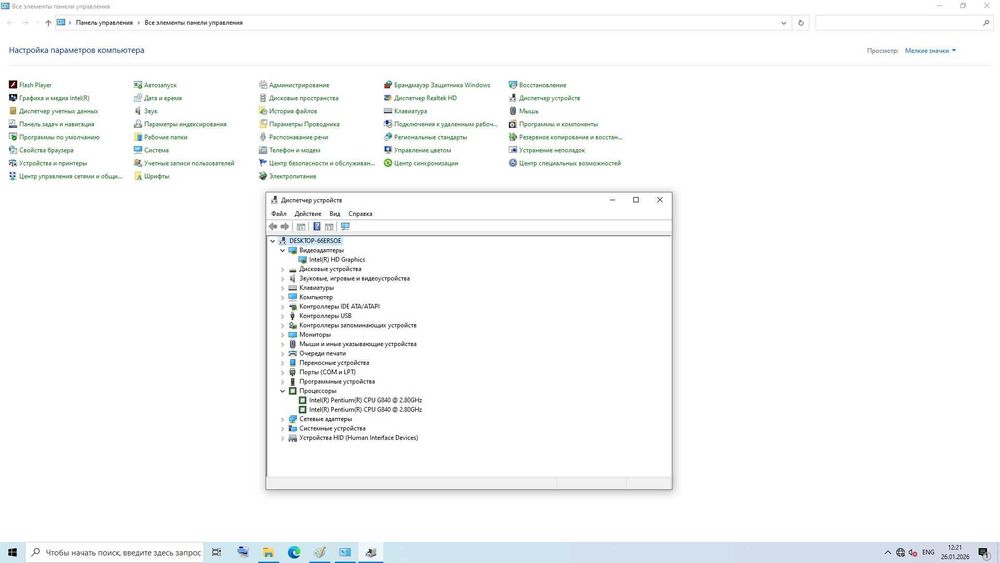Click the Windows Start button

pos(11,552)
